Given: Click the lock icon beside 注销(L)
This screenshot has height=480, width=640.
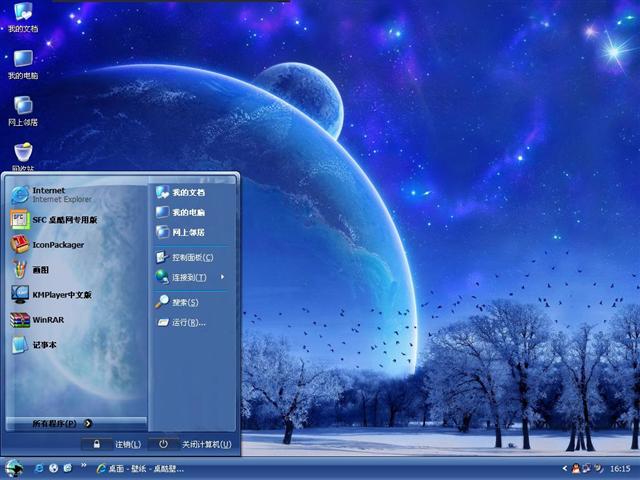Looking at the screenshot, I should coord(97,444).
